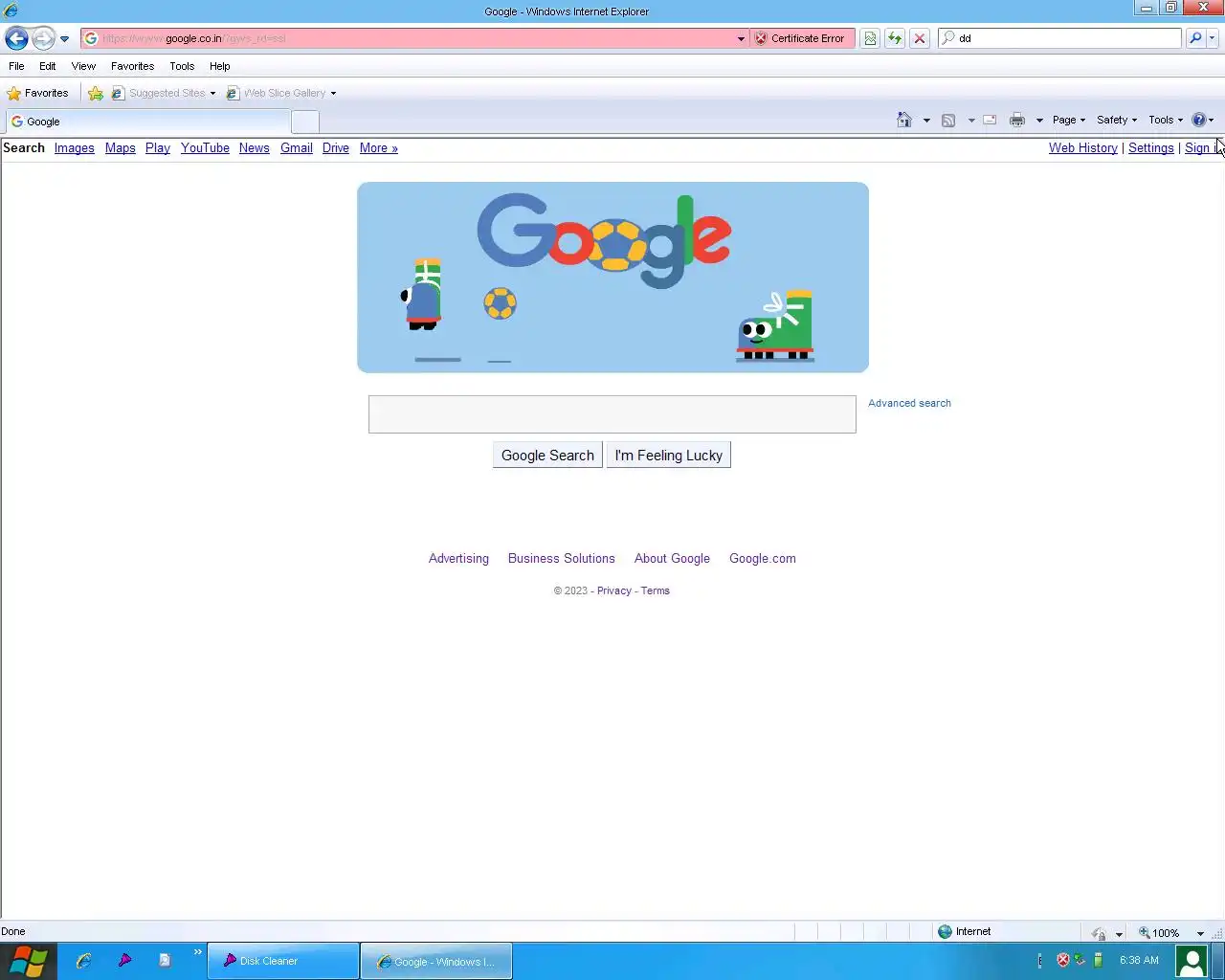Open the Gmail link
Image resolution: width=1225 pixels, height=980 pixels.
click(x=297, y=147)
